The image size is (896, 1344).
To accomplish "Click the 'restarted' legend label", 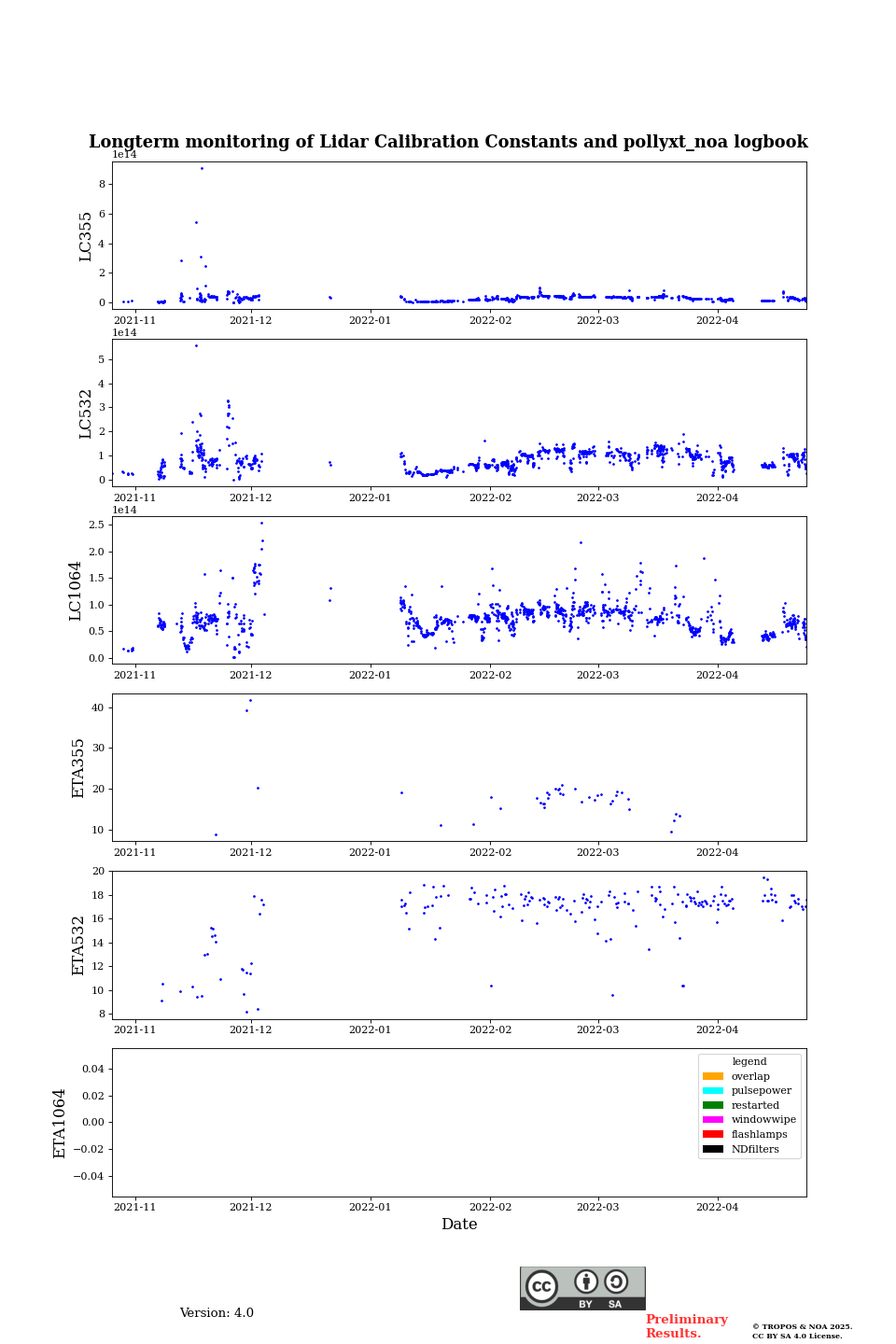I will point(755,1105).
